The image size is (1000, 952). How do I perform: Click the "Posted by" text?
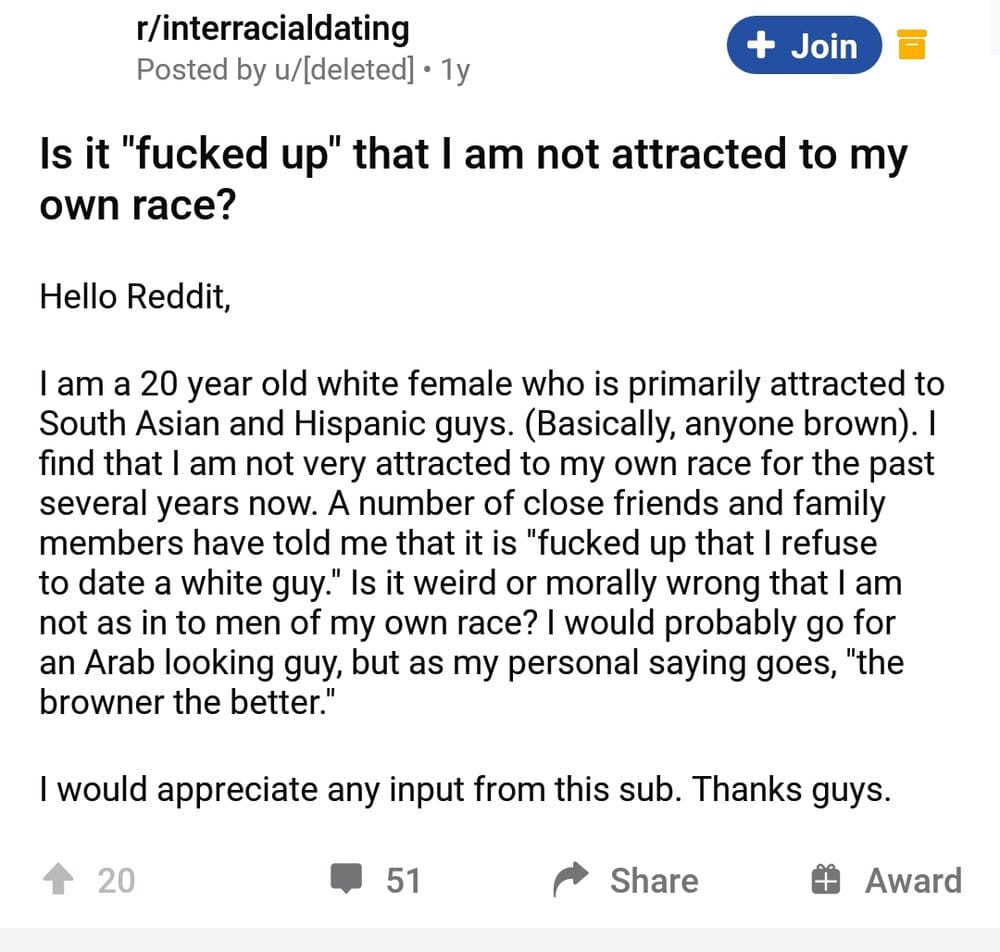click(x=193, y=70)
